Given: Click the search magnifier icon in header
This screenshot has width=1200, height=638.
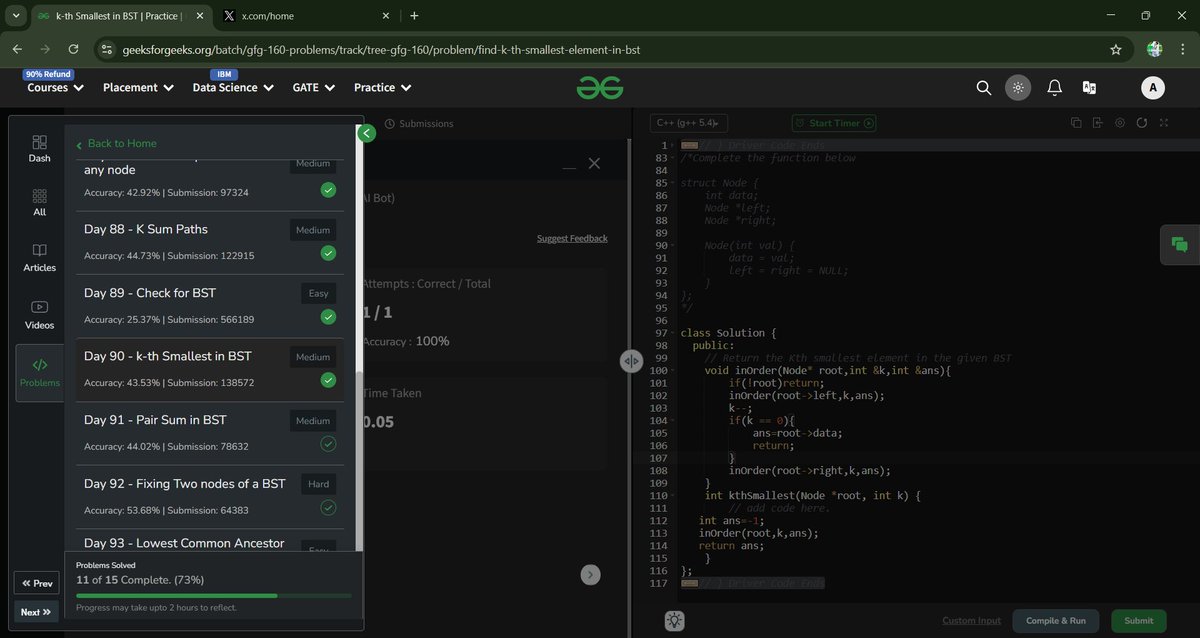Looking at the screenshot, I should [x=983, y=88].
